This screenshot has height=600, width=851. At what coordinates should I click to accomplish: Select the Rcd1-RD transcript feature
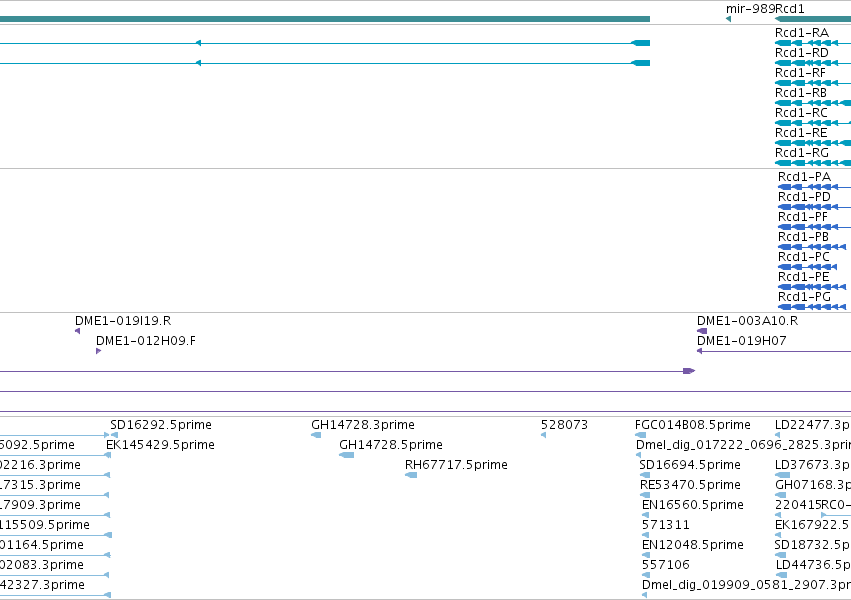tap(812, 63)
